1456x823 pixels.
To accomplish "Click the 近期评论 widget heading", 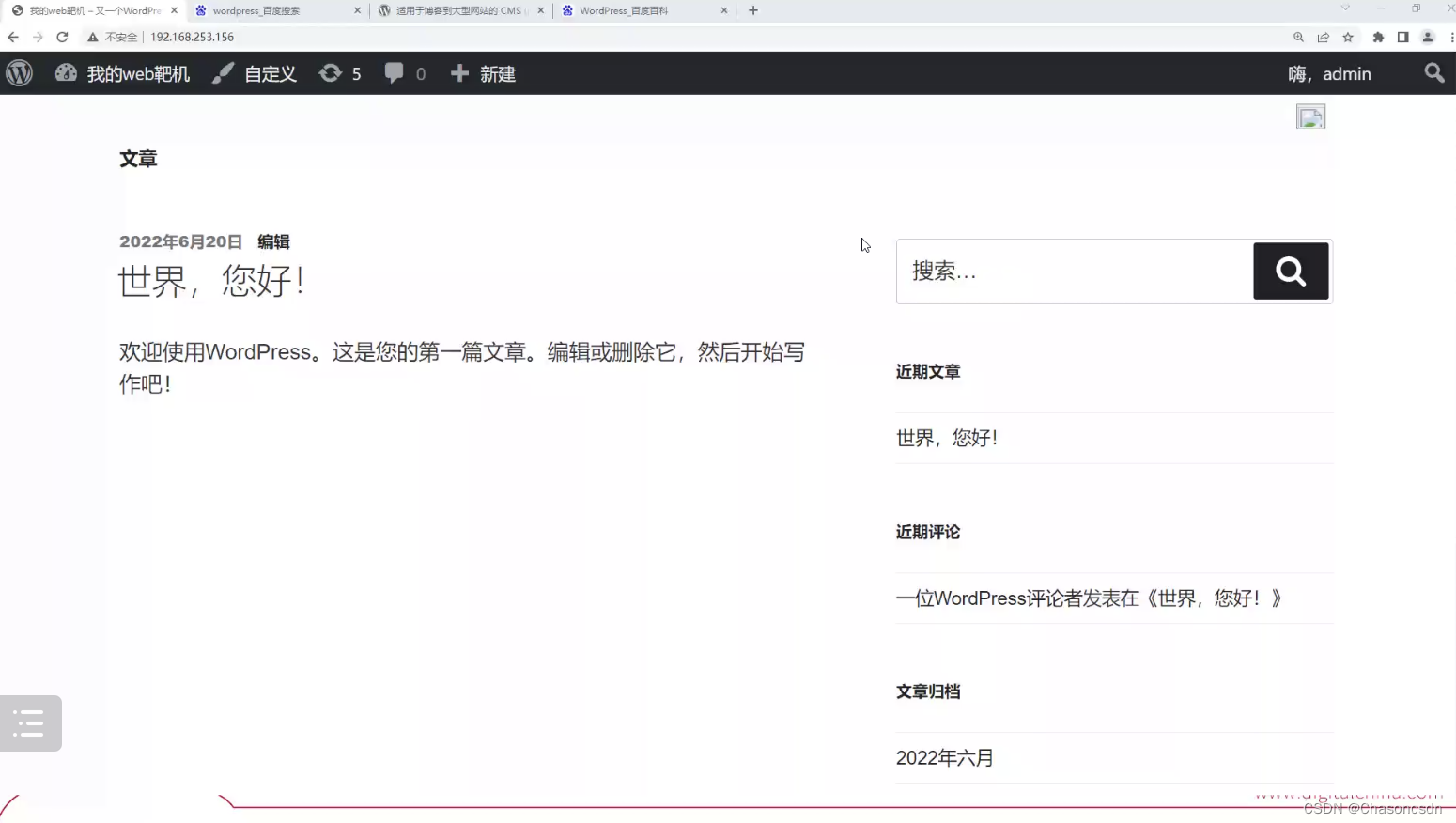I will point(928,532).
